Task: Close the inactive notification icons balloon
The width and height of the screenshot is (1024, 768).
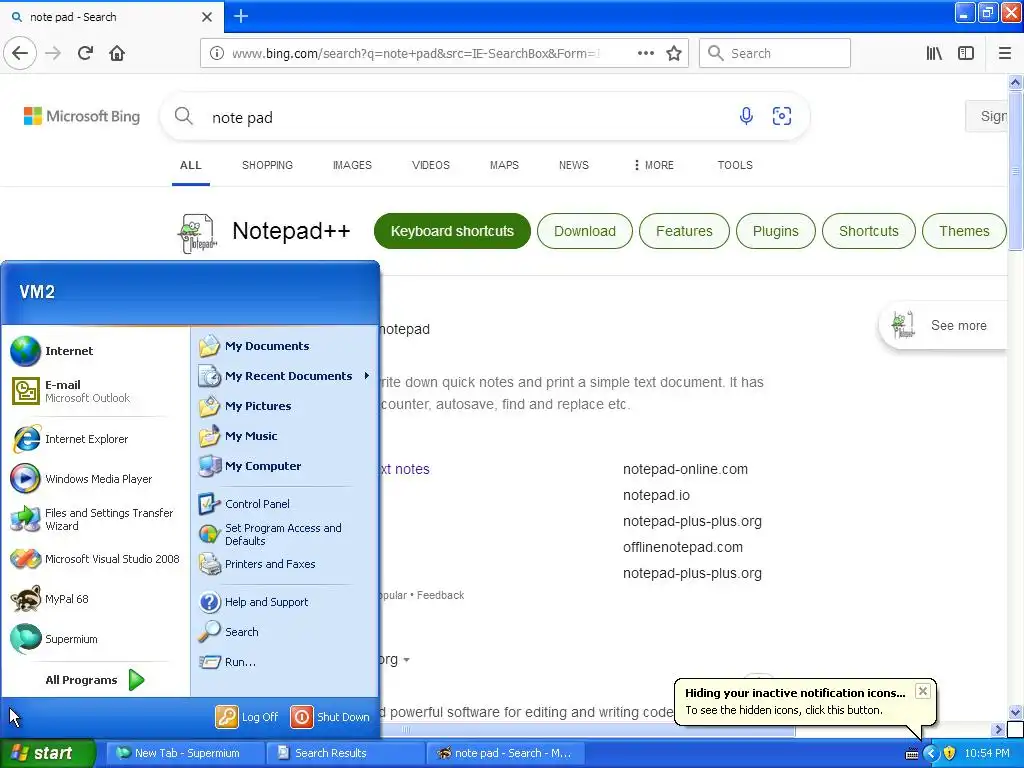Action: coord(922,691)
